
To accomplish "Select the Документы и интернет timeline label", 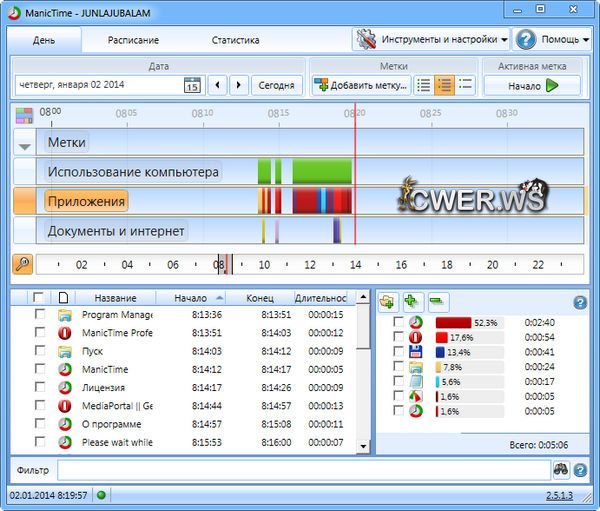I will click(116, 231).
